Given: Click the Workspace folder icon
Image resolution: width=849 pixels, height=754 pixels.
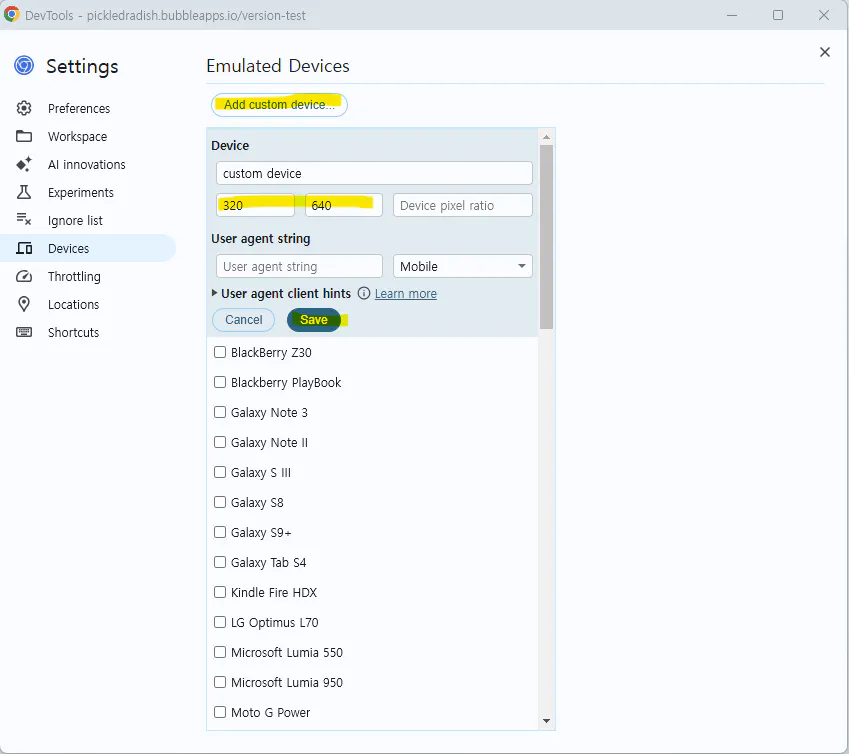Looking at the screenshot, I should [x=24, y=136].
